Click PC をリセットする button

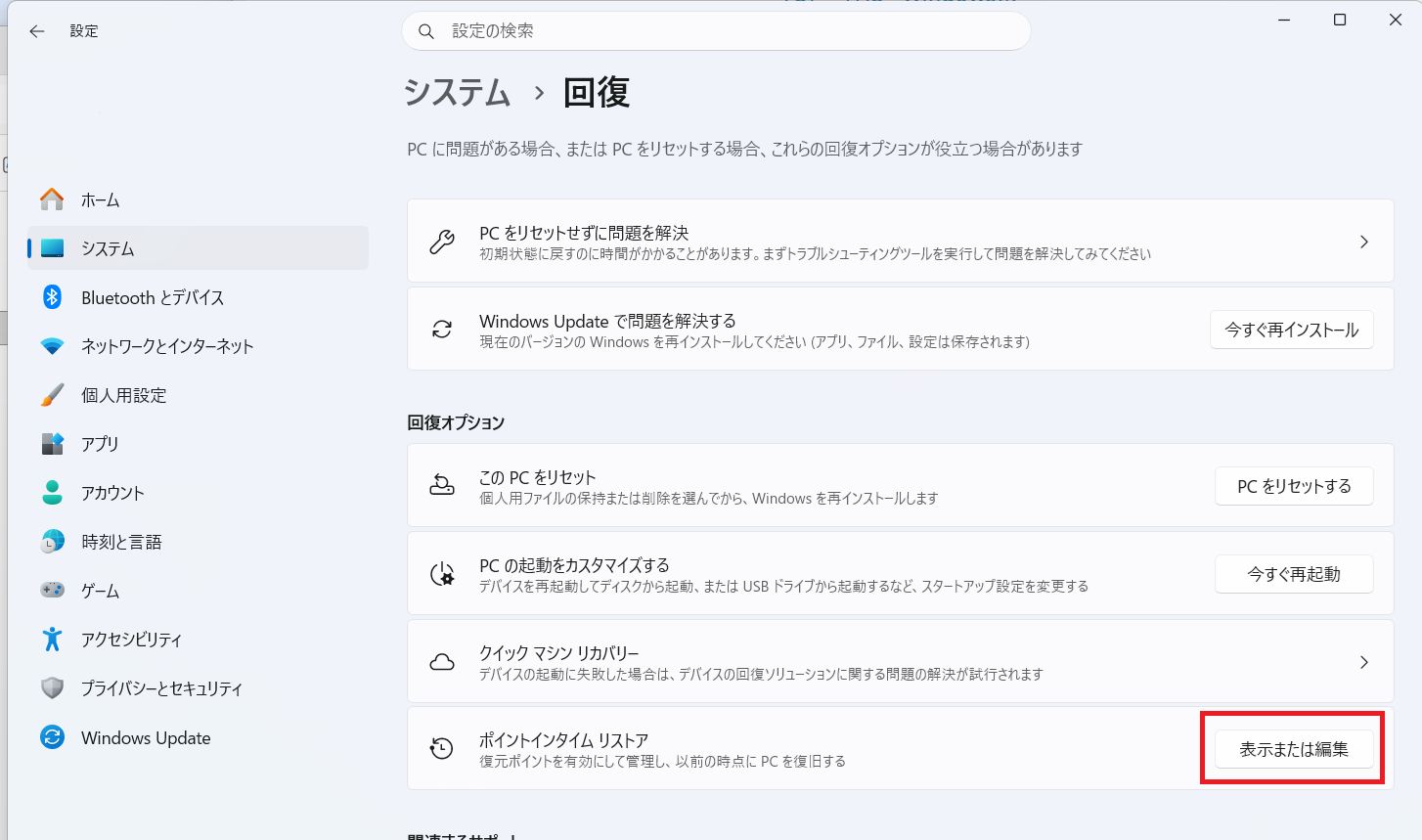[1294, 486]
